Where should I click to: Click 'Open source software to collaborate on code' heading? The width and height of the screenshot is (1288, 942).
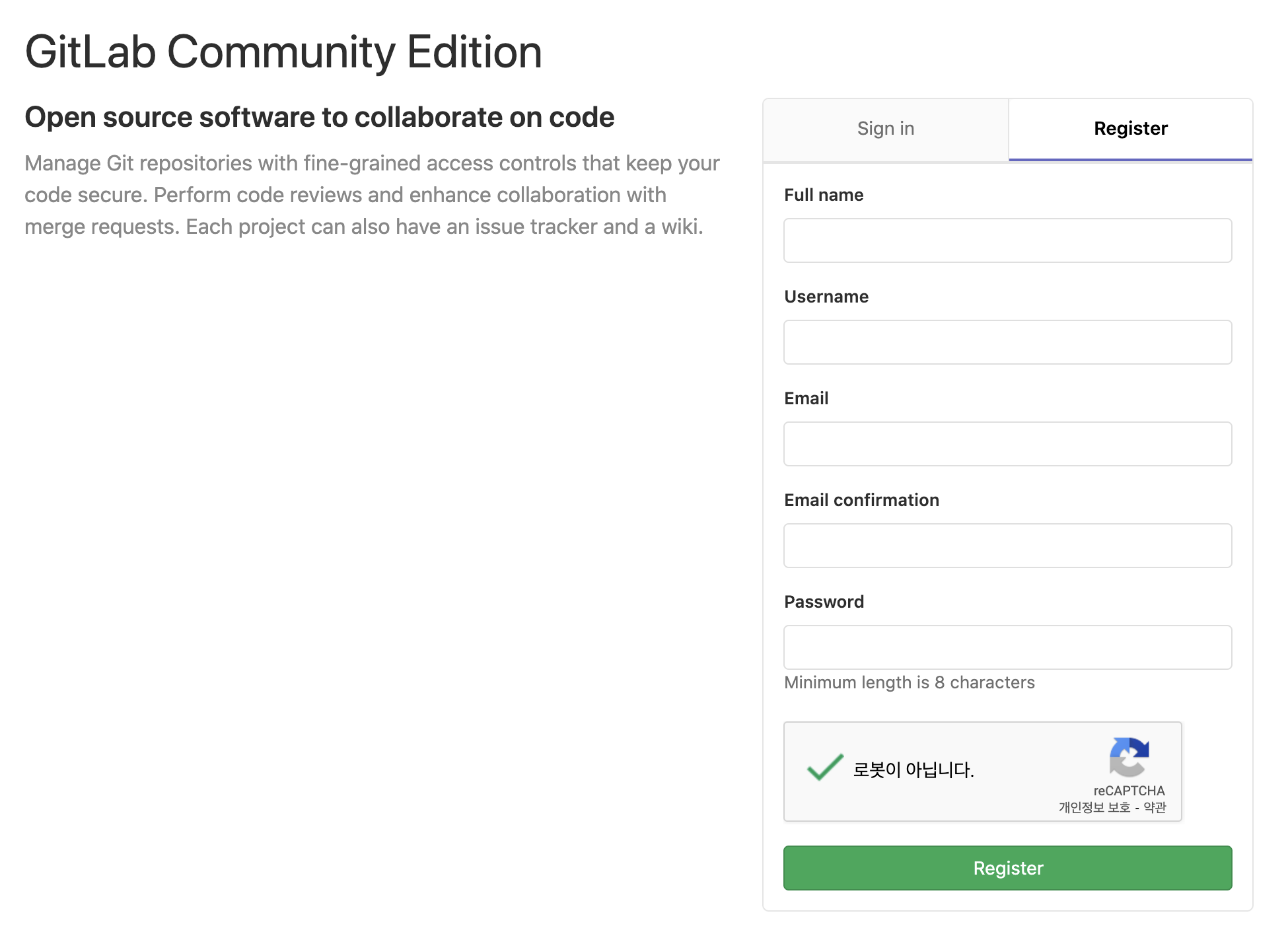320,118
